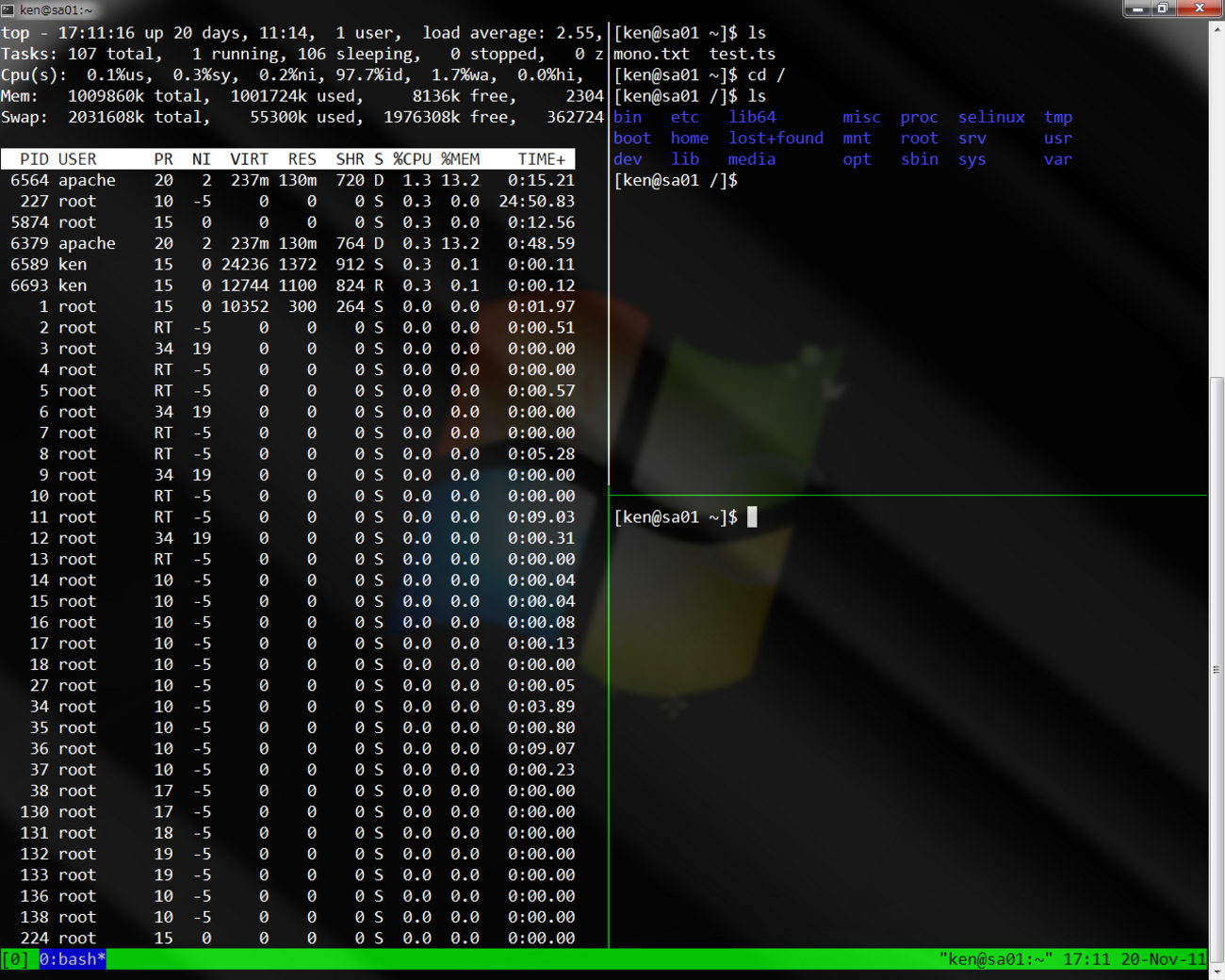This screenshot has width=1225, height=980.
Task: Click the sys directory name
Action: pos(972,159)
